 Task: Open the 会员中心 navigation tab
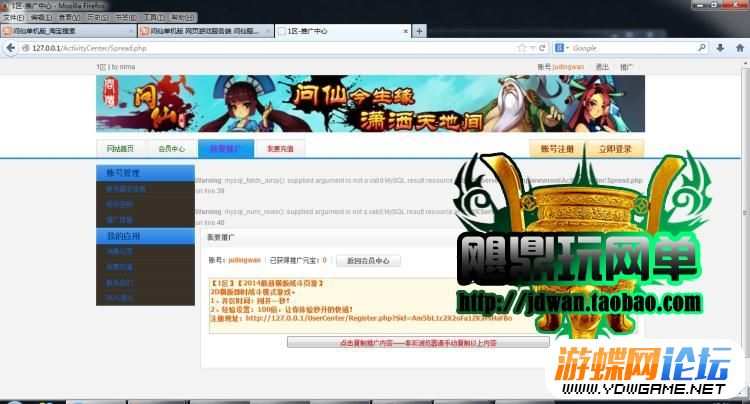[x=172, y=149]
